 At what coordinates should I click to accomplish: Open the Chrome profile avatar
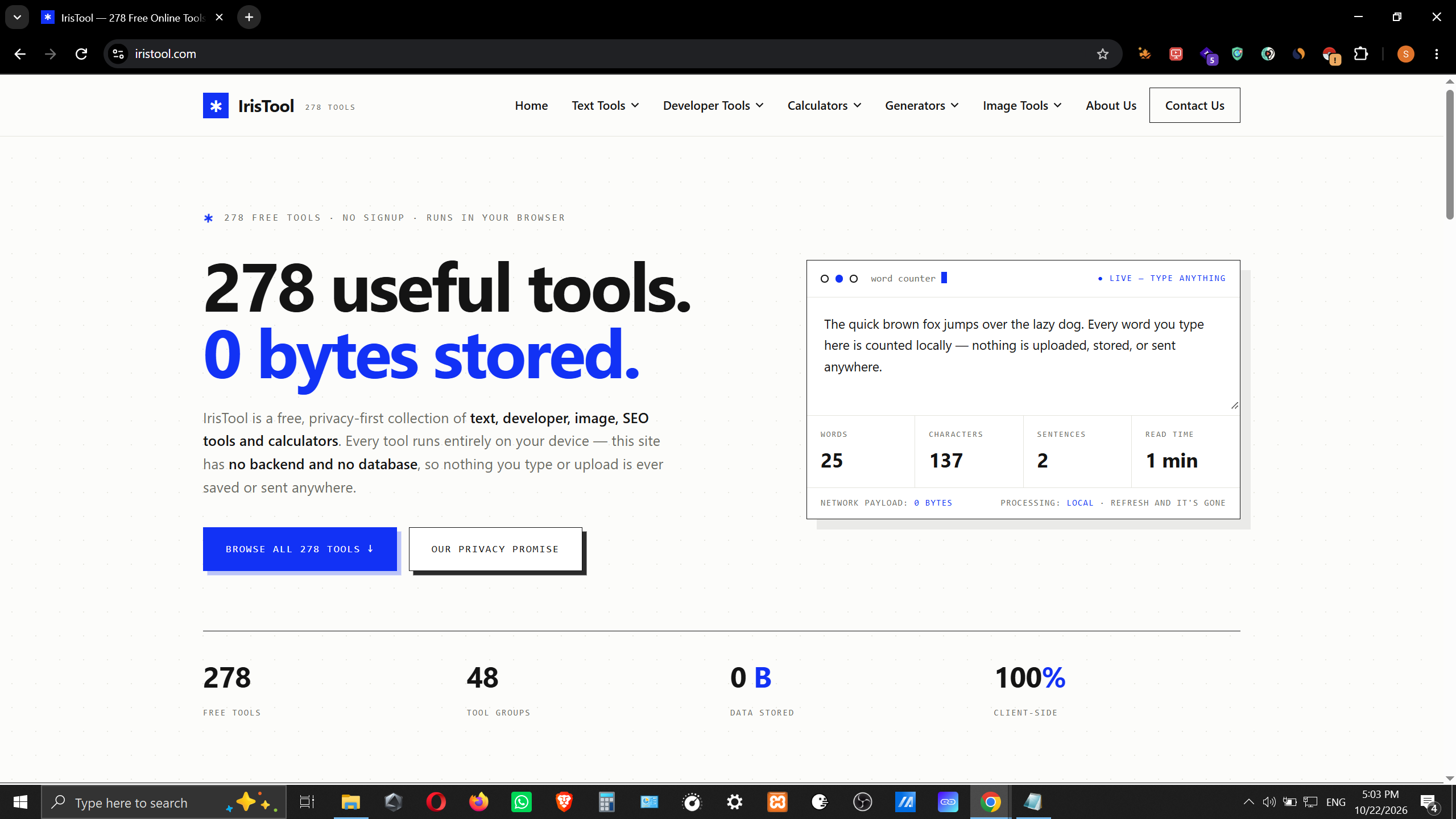(1405, 54)
